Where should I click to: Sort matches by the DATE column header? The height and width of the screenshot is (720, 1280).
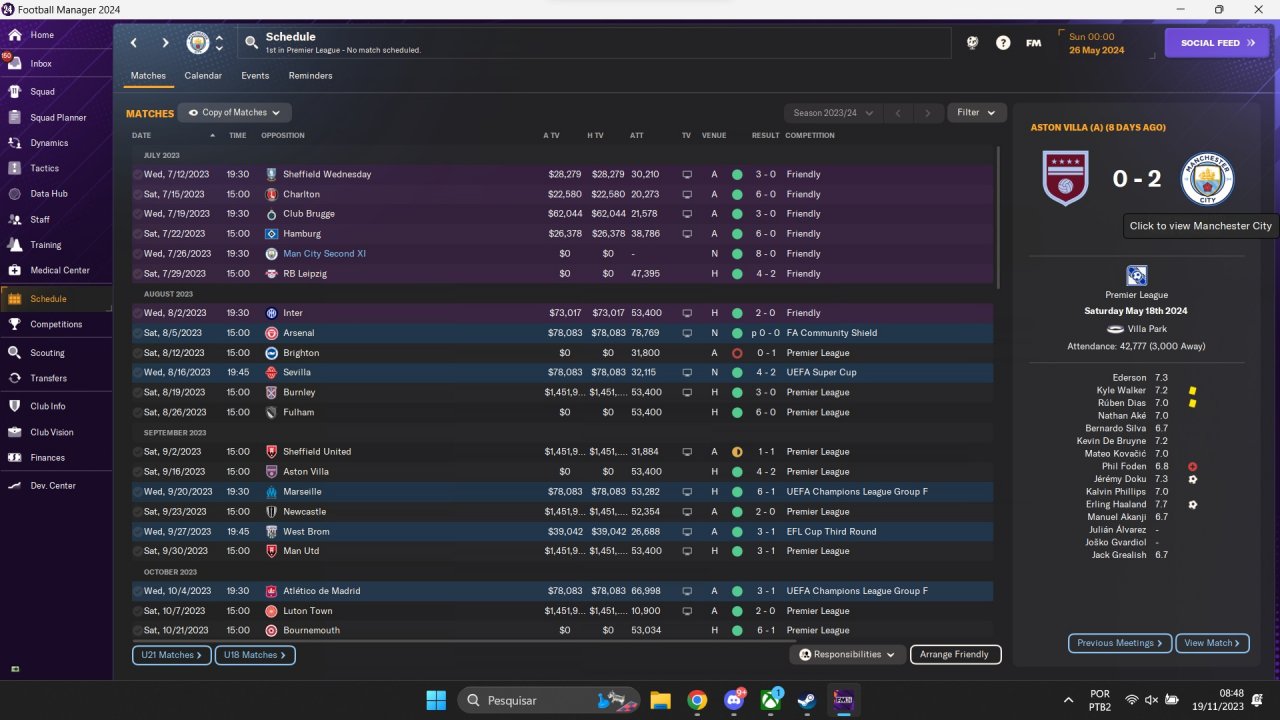[141, 136]
